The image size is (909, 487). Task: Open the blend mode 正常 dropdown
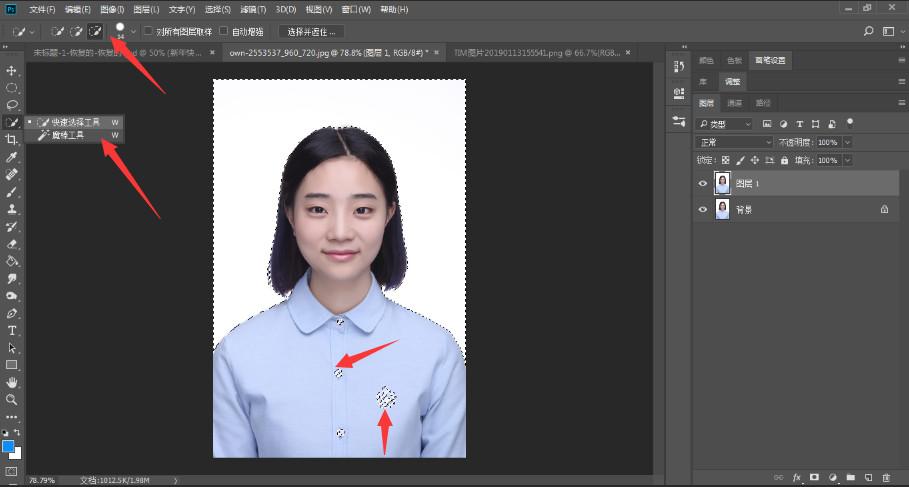pos(735,143)
